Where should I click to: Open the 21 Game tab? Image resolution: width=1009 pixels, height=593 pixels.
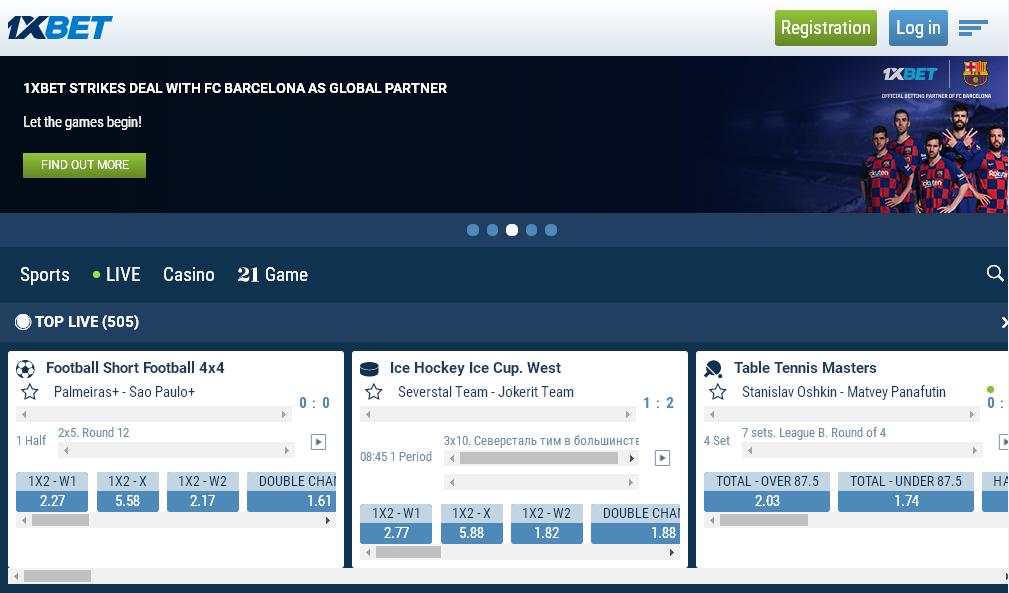pyautogui.click(x=273, y=275)
